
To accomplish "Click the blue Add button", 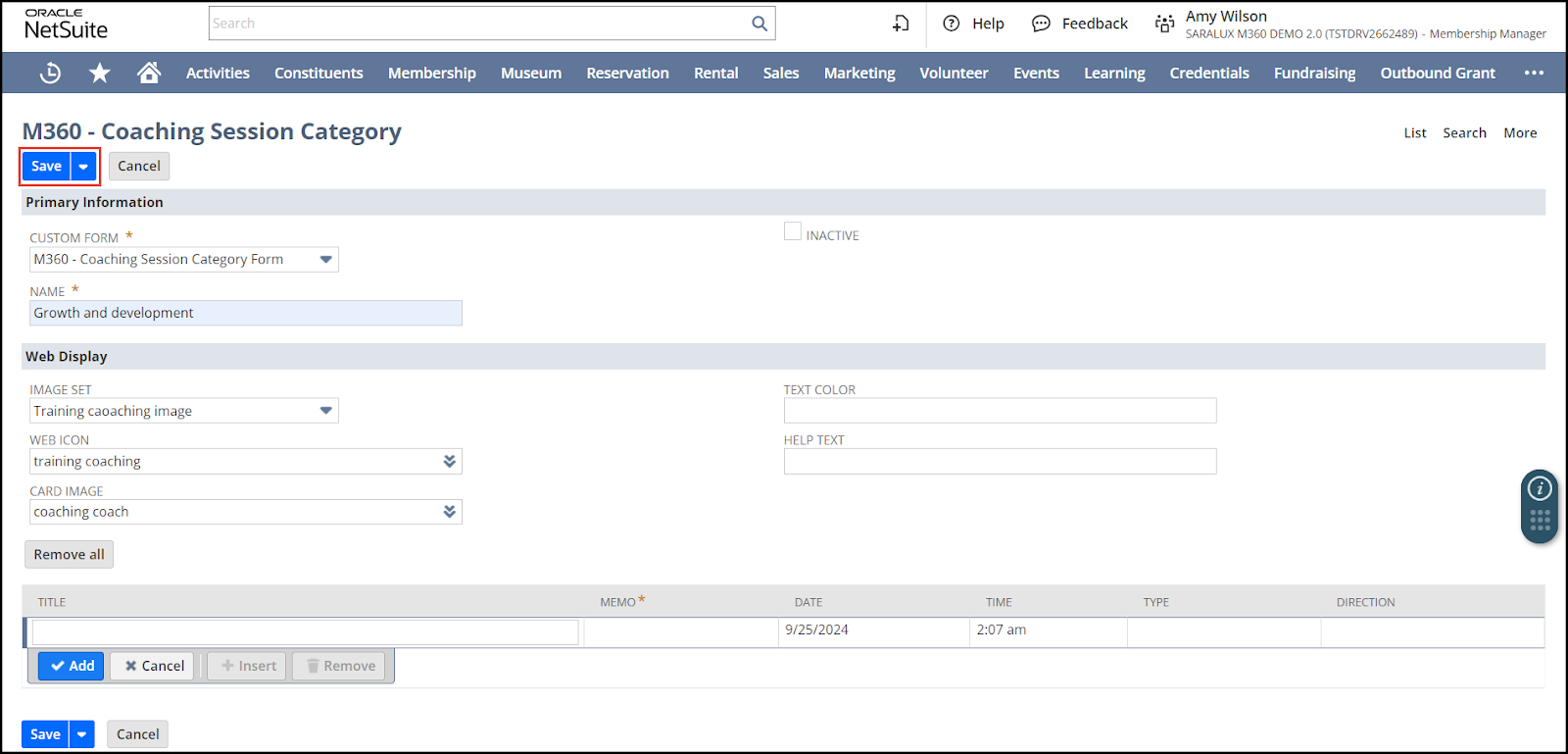I will click(x=72, y=666).
